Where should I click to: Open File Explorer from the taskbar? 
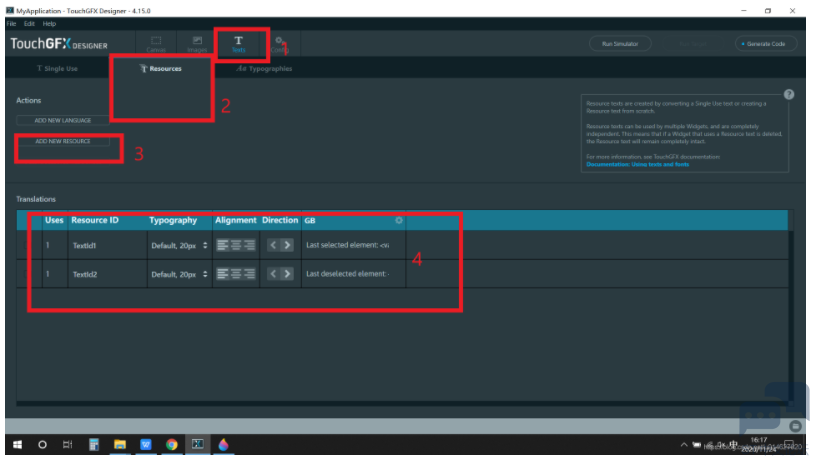[120, 445]
